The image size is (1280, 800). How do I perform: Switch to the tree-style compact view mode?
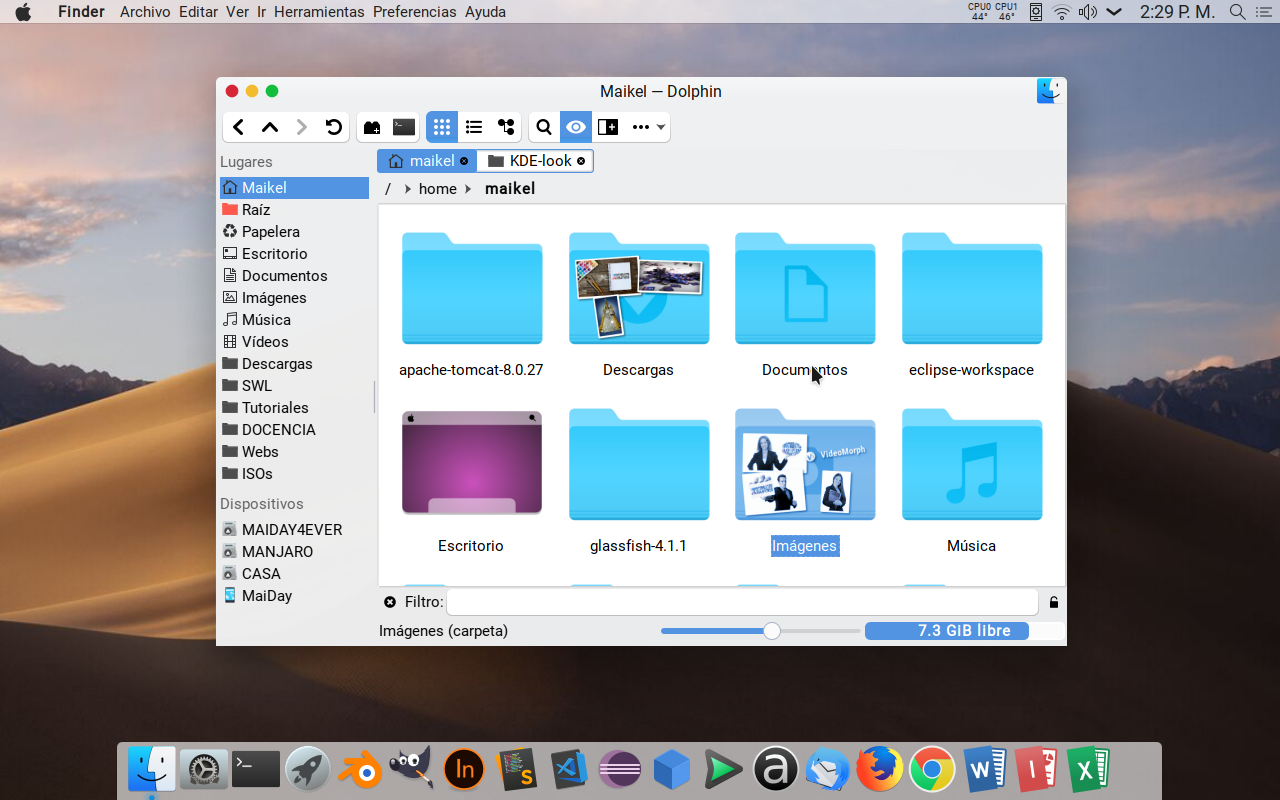(506, 127)
